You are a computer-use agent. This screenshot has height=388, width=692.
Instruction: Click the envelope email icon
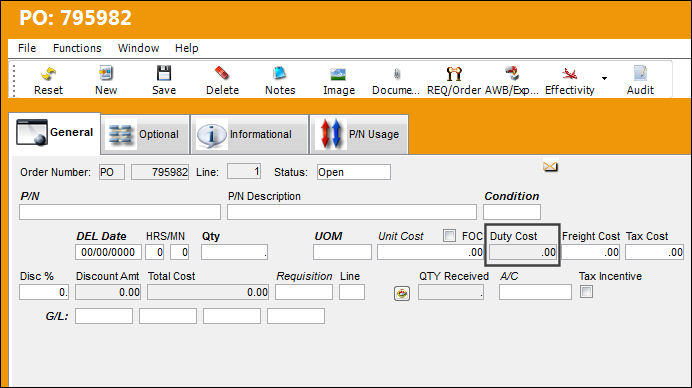550,166
